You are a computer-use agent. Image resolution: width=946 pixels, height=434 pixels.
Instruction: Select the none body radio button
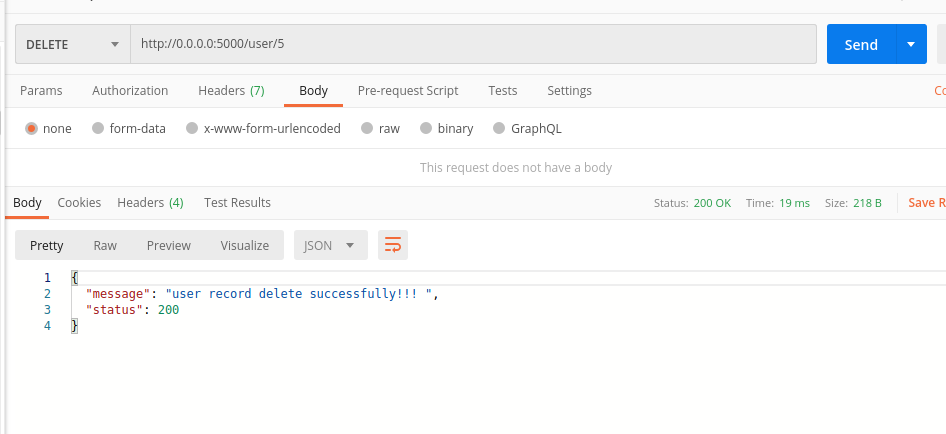click(x=31, y=128)
